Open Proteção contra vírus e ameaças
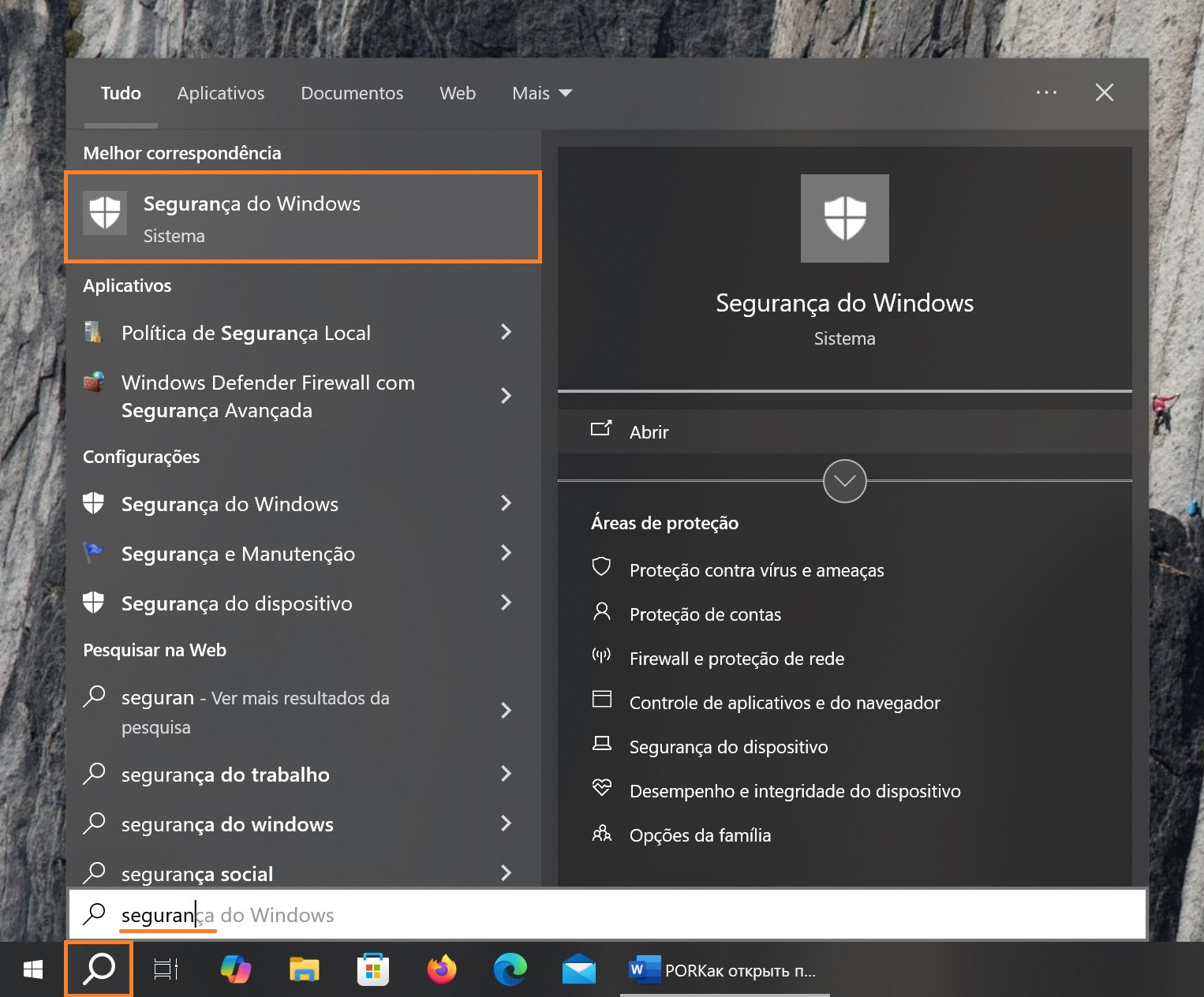The width and height of the screenshot is (1204, 997). pos(757,570)
